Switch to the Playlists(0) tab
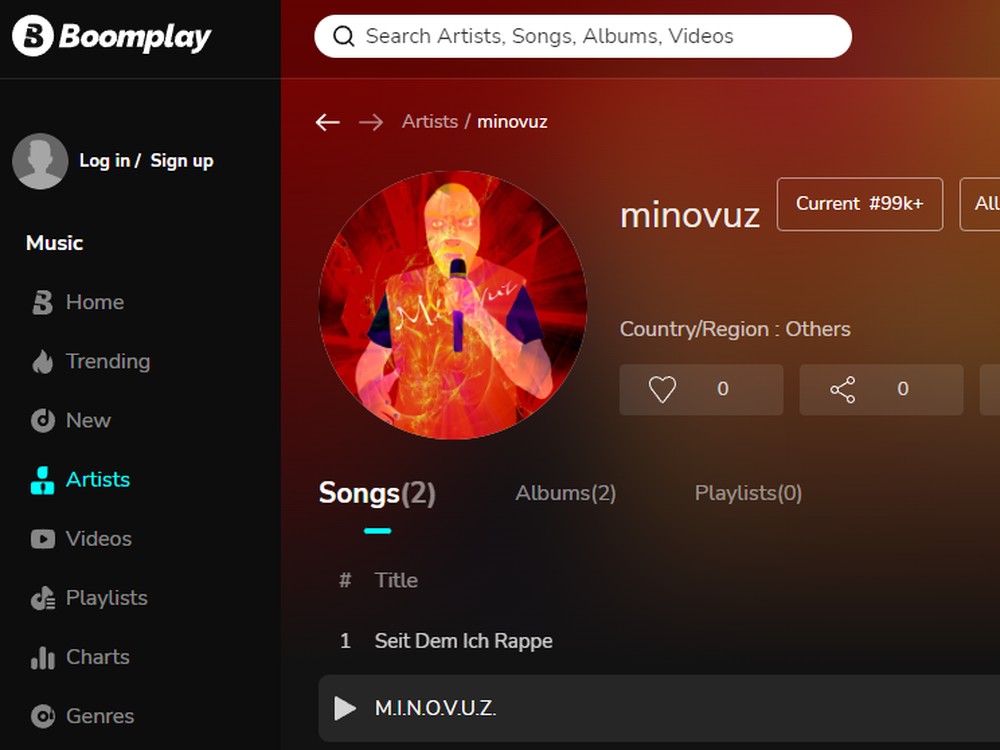1000x750 pixels. [x=748, y=493]
